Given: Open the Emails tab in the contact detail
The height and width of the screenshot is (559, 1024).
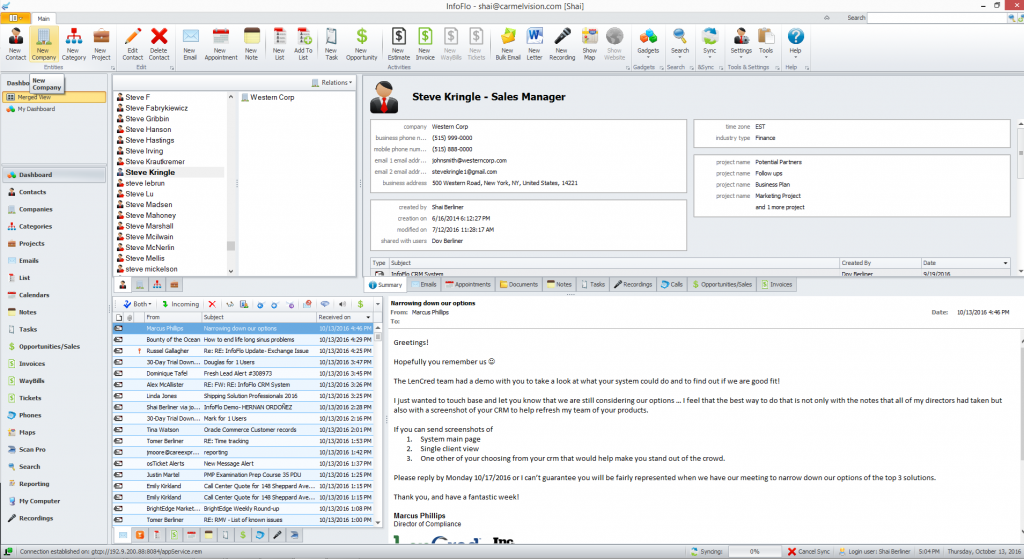Looking at the screenshot, I should click(424, 285).
